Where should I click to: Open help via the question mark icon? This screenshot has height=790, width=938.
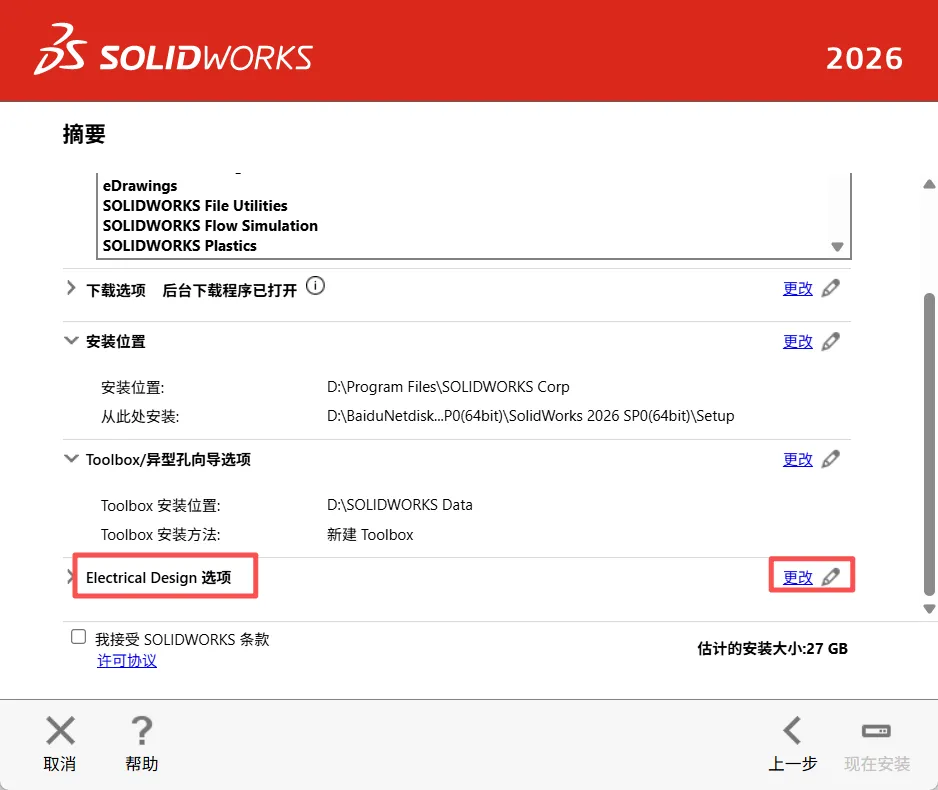[x=142, y=730]
